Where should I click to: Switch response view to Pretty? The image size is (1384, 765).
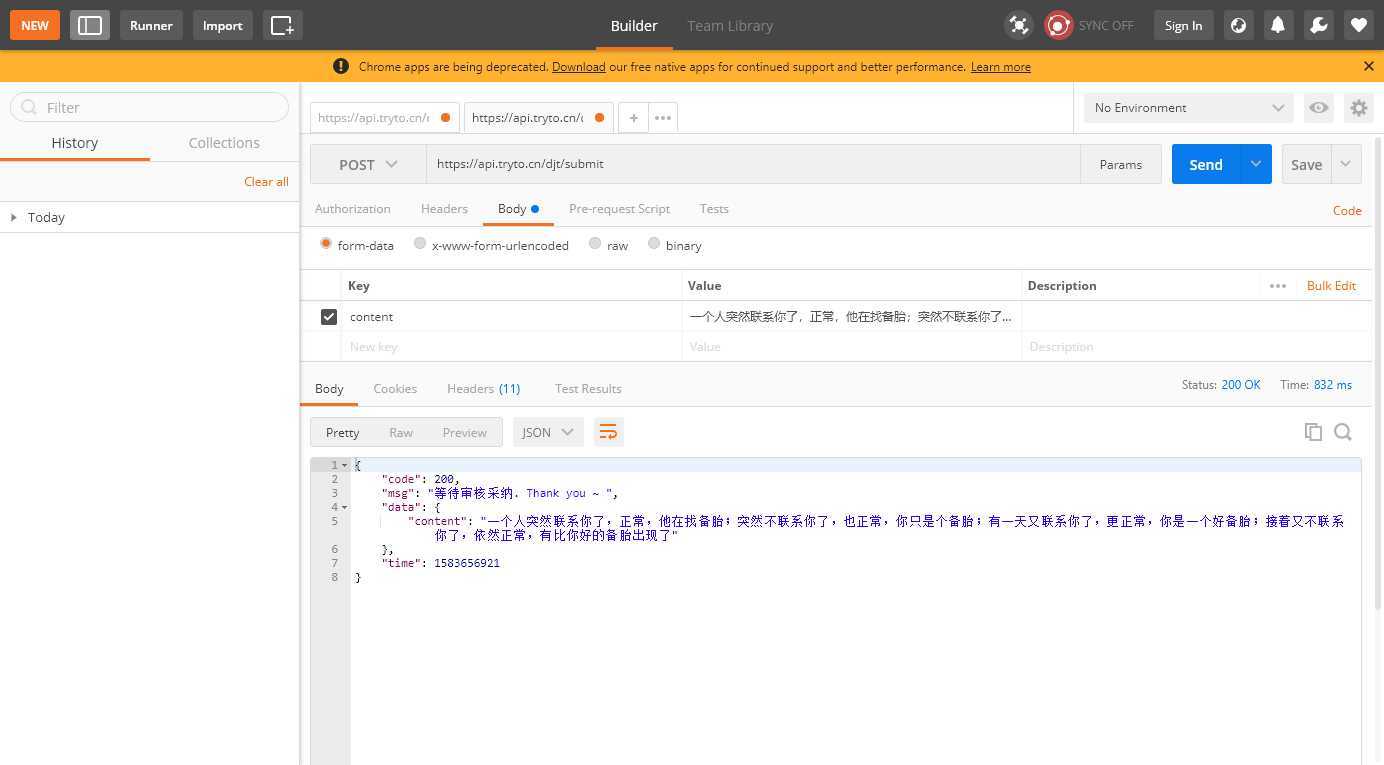tap(342, 432)
